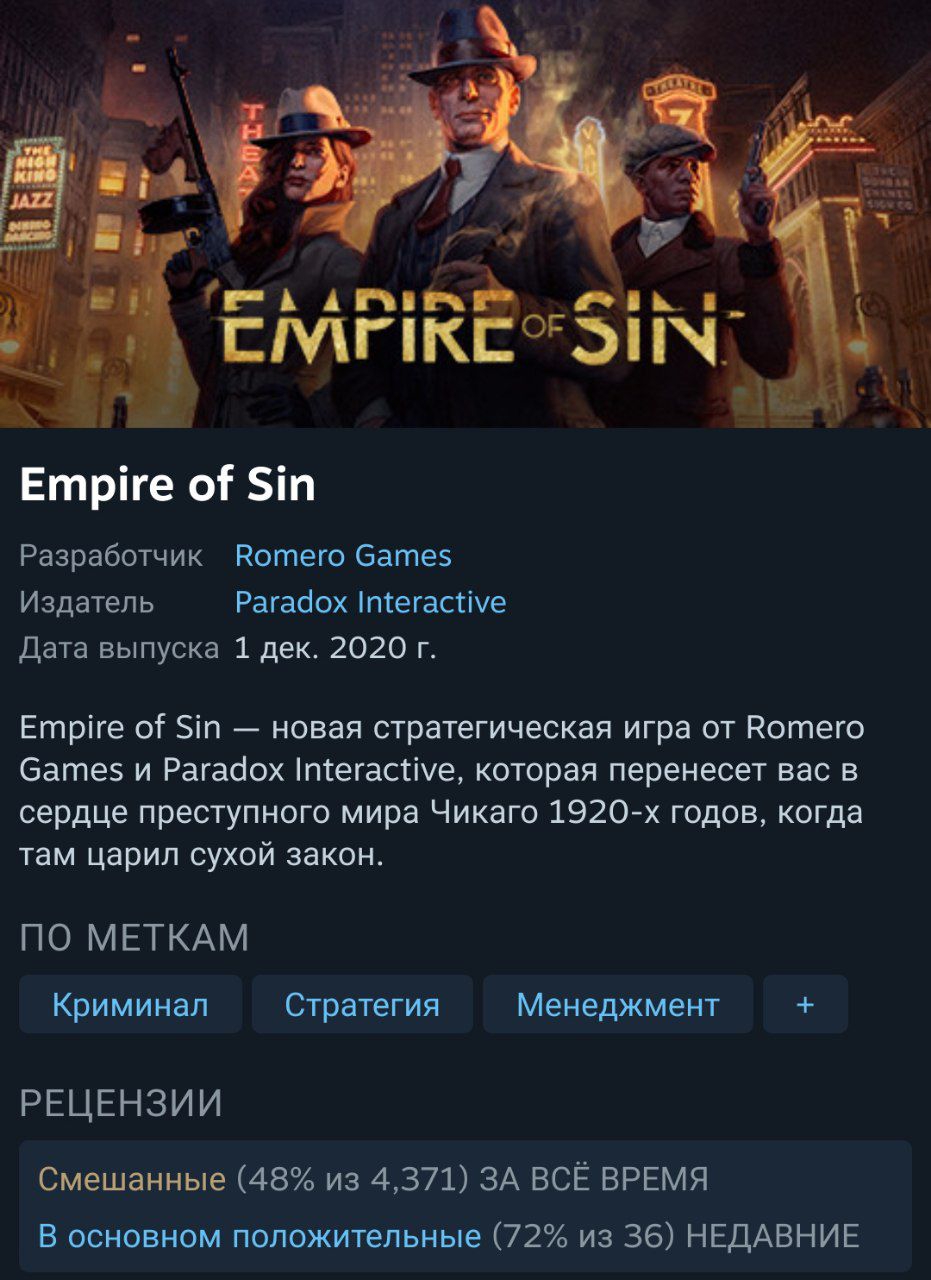Click the Разработчик label
The width and height of the screenshot is (931, 1280).
(x=111, y=556)
